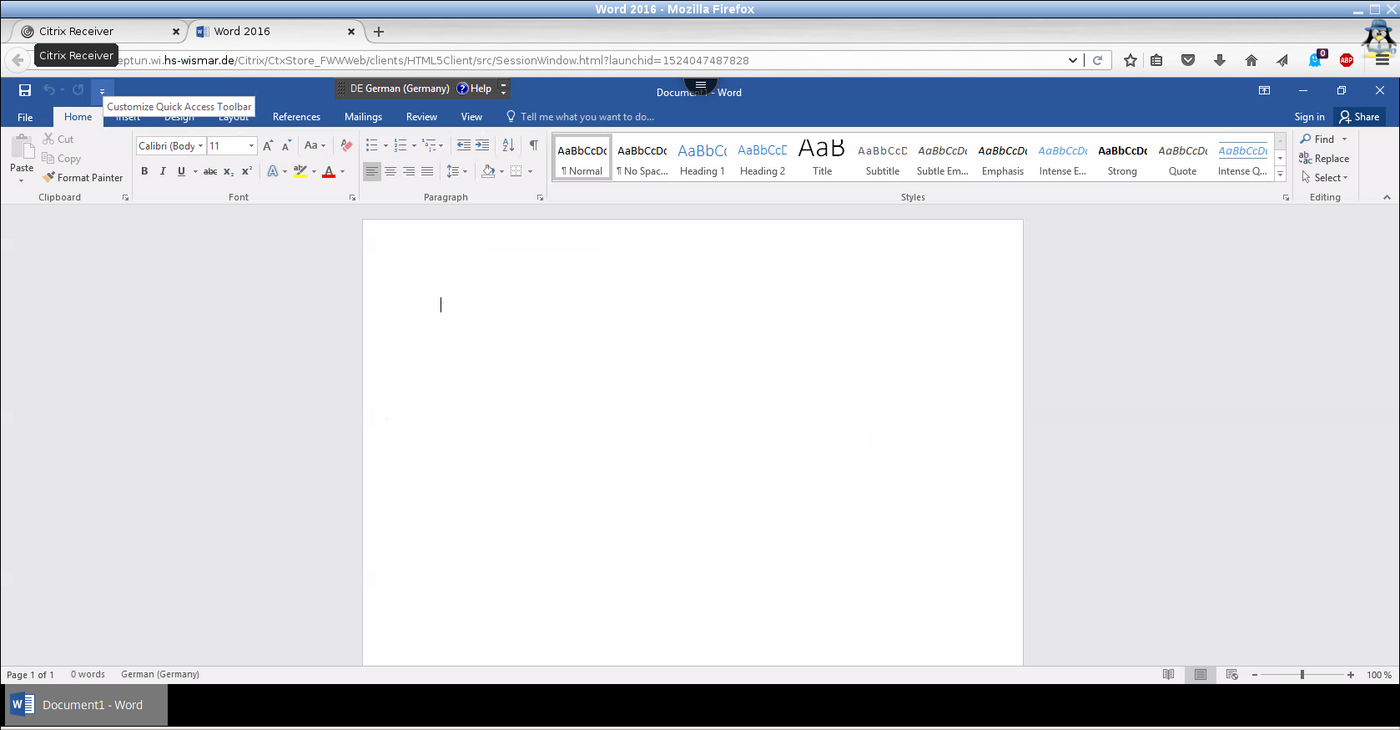
Task: Switch to Web Layout view icon
Action: [1232, 675]
